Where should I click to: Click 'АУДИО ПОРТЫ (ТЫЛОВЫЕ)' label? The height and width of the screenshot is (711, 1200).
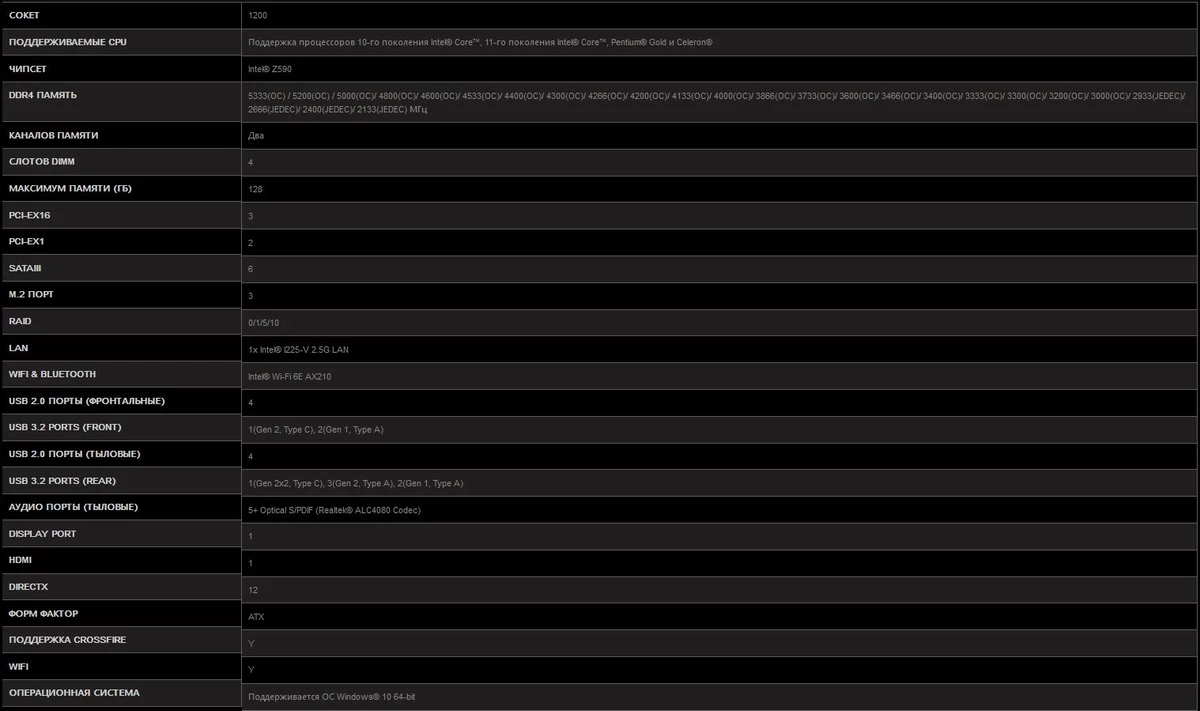[x=73, y=507]
